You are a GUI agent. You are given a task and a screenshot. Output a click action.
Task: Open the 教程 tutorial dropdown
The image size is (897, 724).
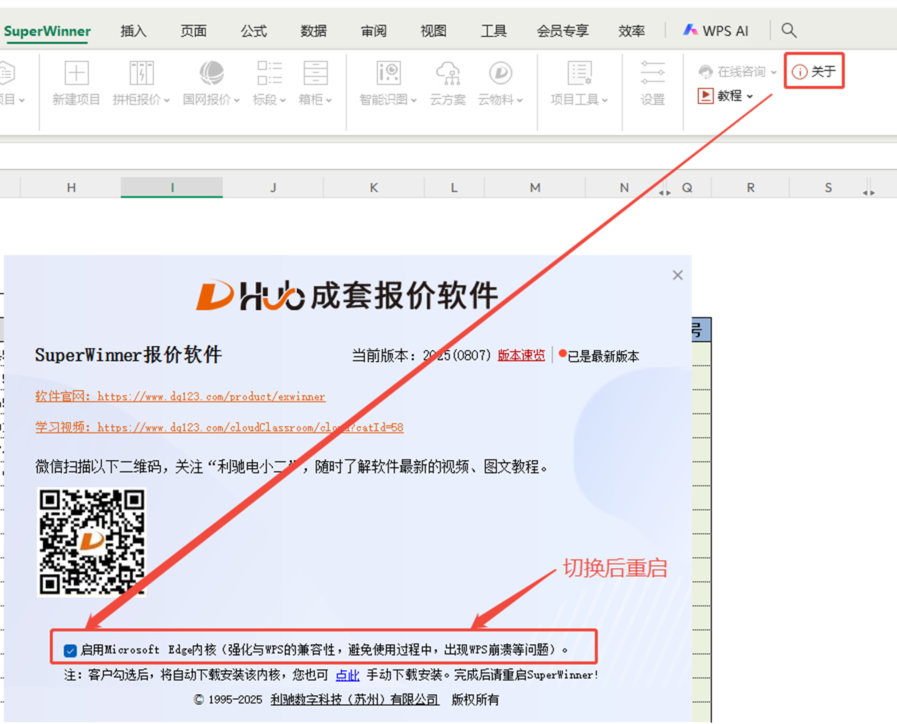click(725, 96)
